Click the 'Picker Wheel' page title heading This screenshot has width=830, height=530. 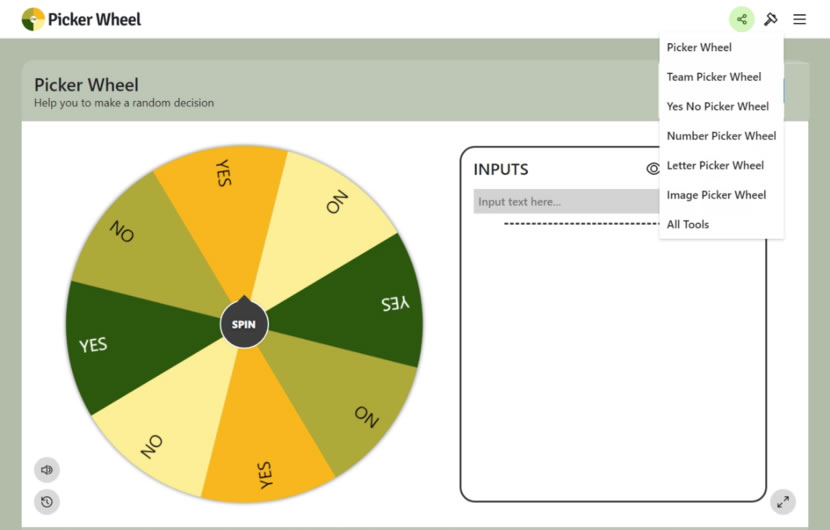point(86,85)
